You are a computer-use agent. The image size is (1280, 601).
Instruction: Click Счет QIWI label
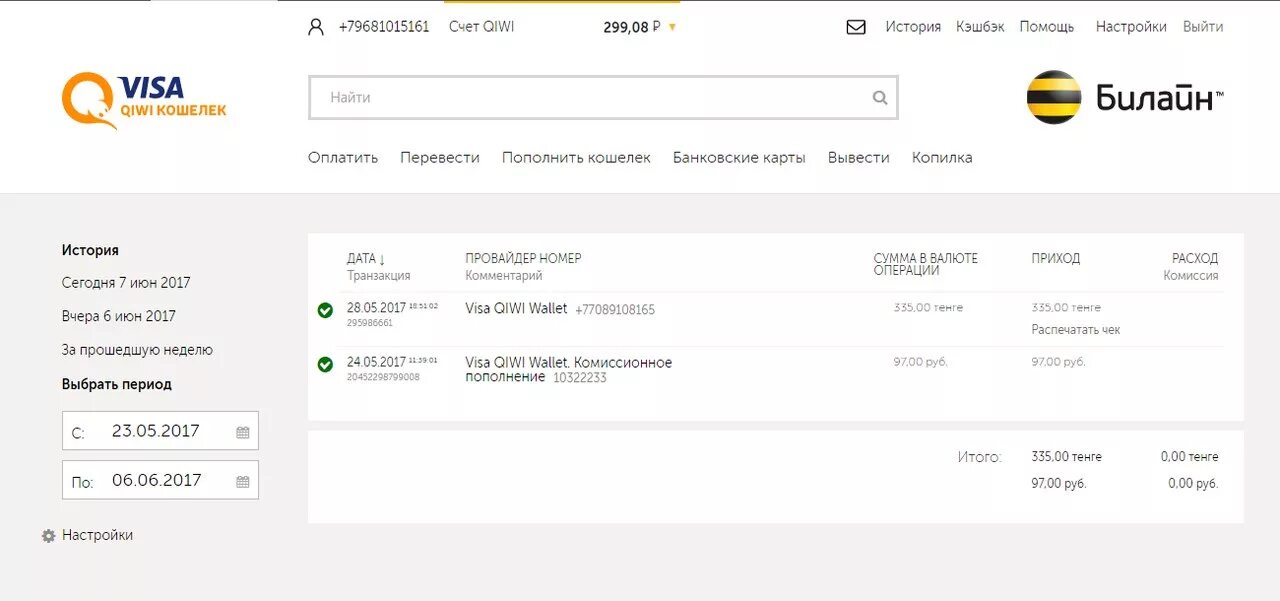(x=482, y=27)
